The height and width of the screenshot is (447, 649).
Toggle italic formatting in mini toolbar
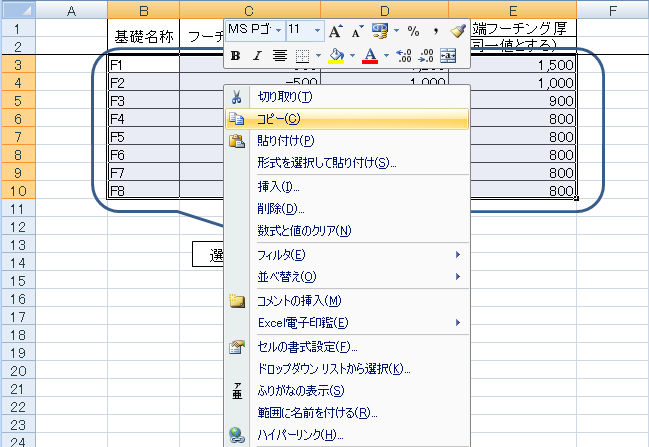click(x=257, y=55)
